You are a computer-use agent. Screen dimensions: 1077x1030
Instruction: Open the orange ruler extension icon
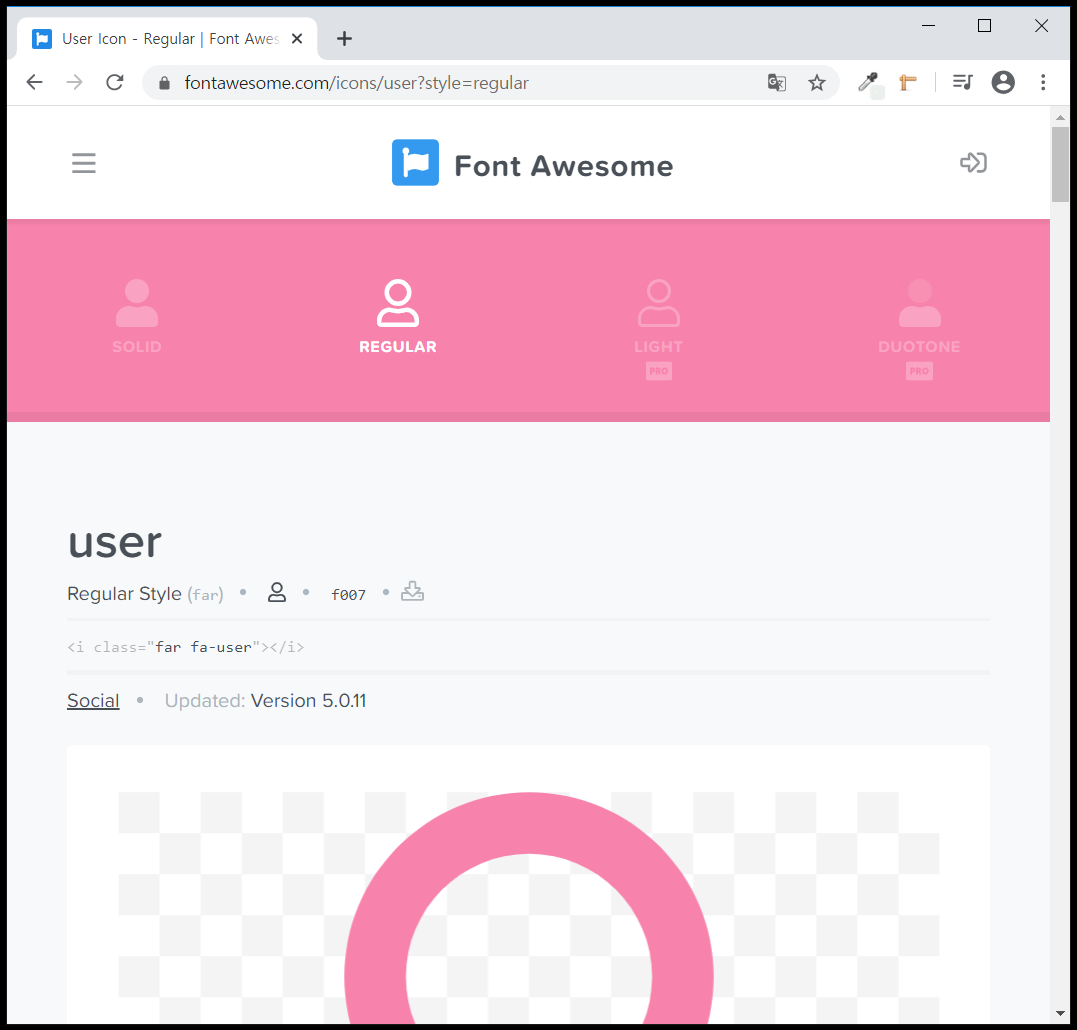click(908, 83)
